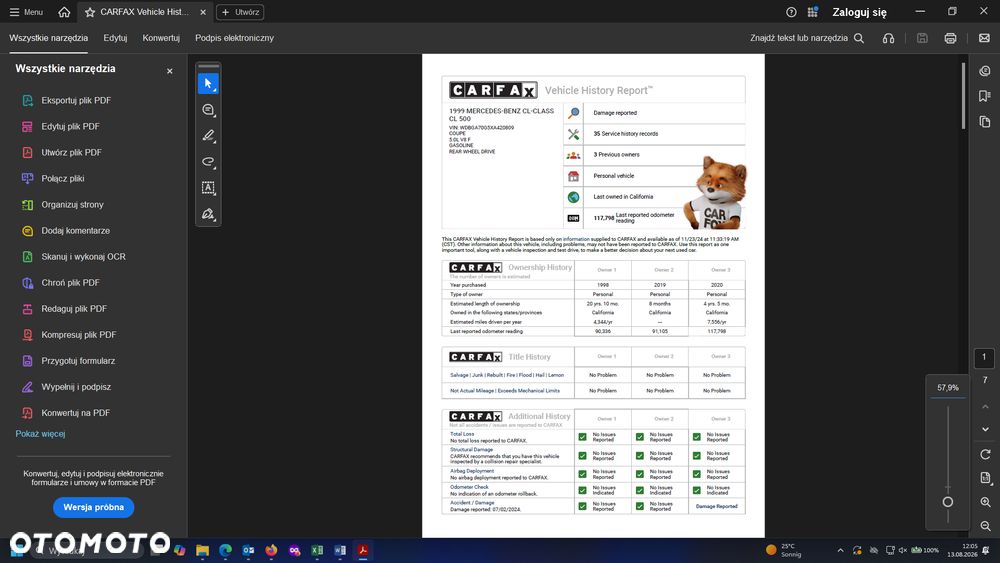Click the Wersja próbna button
The height and width of the screenshot is (563, 1000).
(x=94, y=508)
